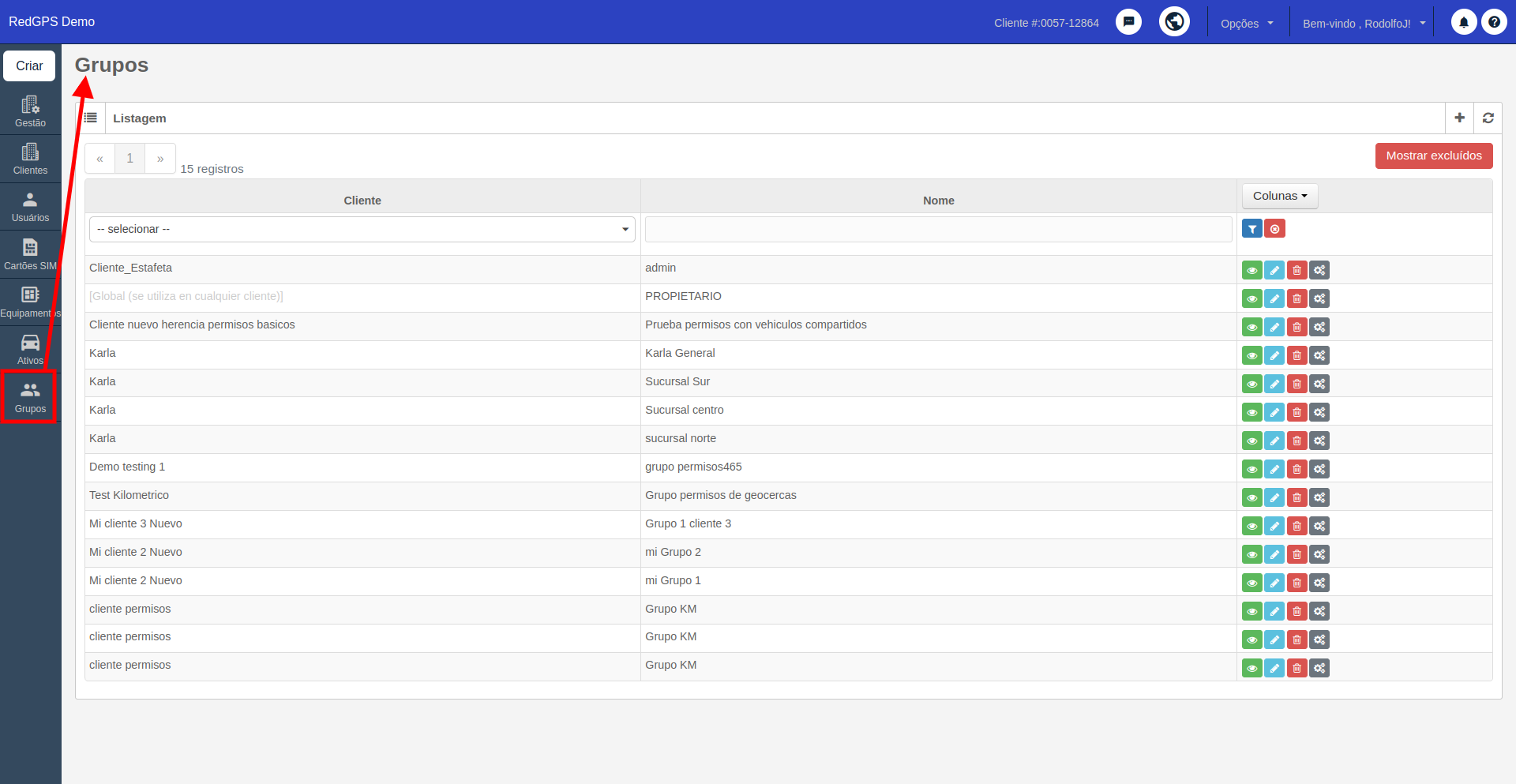Focus the Nome filter input field
This screenshot has width=1516, height=784.
(x=939, y=229)
